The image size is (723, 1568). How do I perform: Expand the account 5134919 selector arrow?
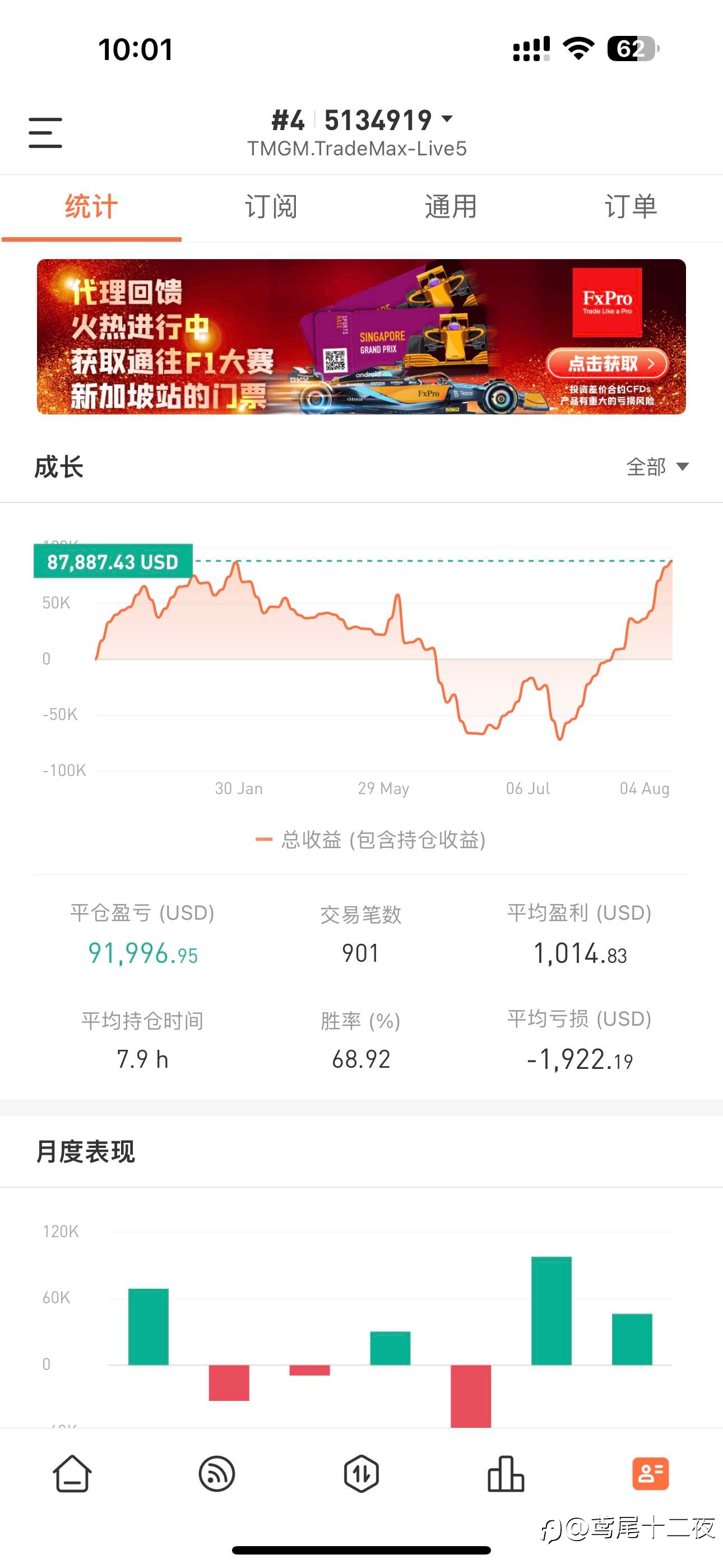(447, 119)
